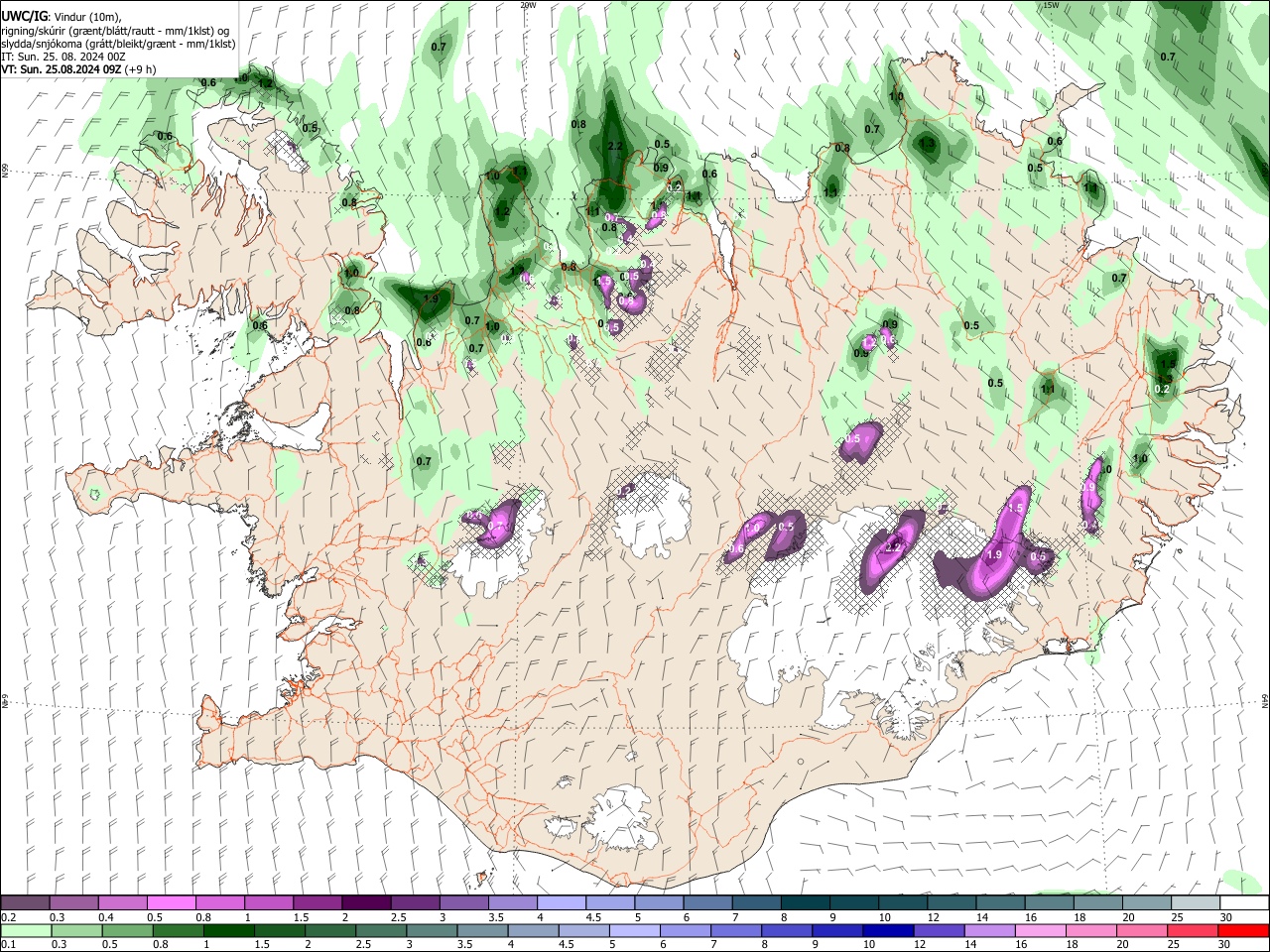
Task: Click the '0.4' label in the top legend row
Action: [x=106, y=917]
